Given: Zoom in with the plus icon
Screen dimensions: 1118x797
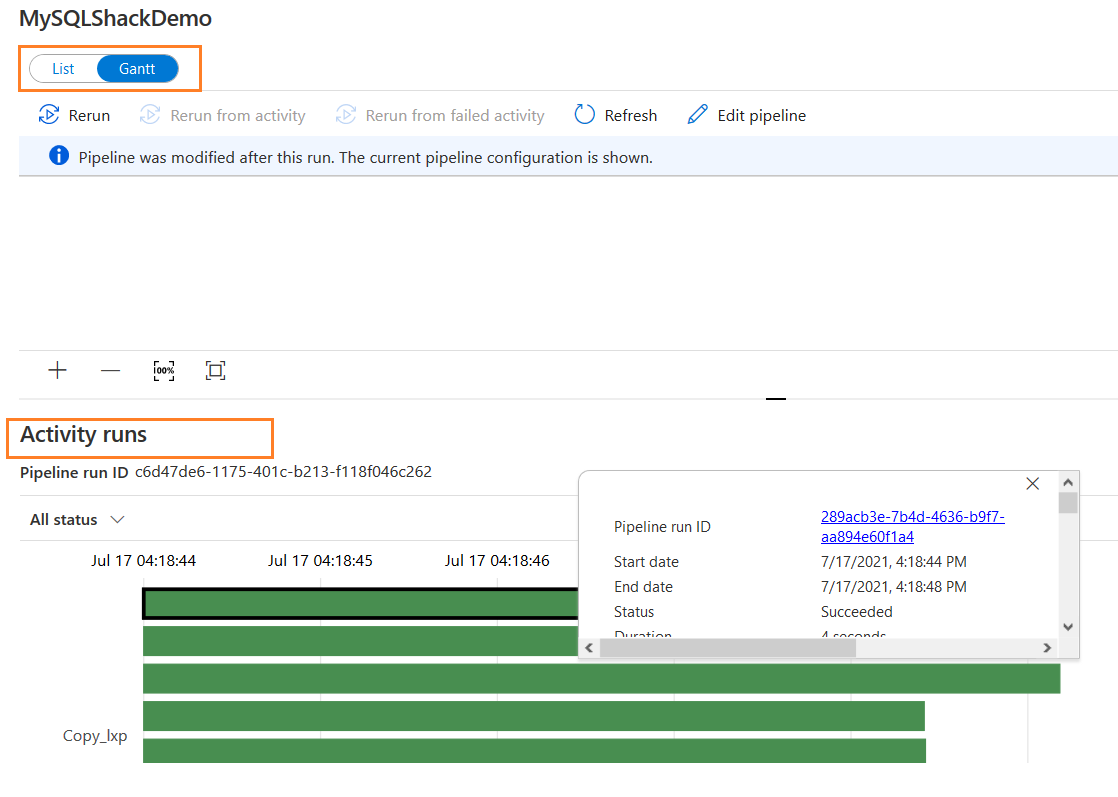Looking at the screenshot, I should tap(58, 371).
